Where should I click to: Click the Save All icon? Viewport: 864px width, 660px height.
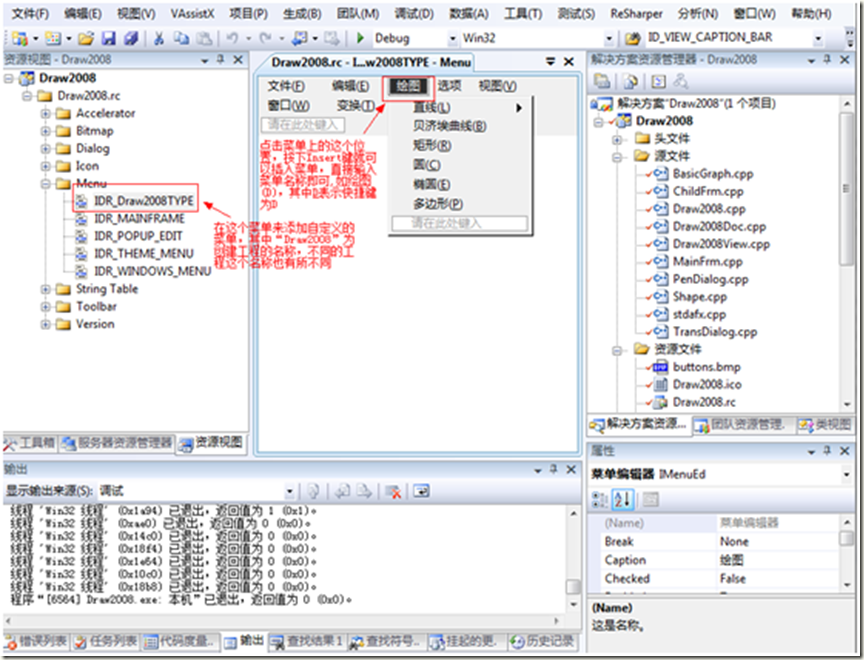pos(131,38)
